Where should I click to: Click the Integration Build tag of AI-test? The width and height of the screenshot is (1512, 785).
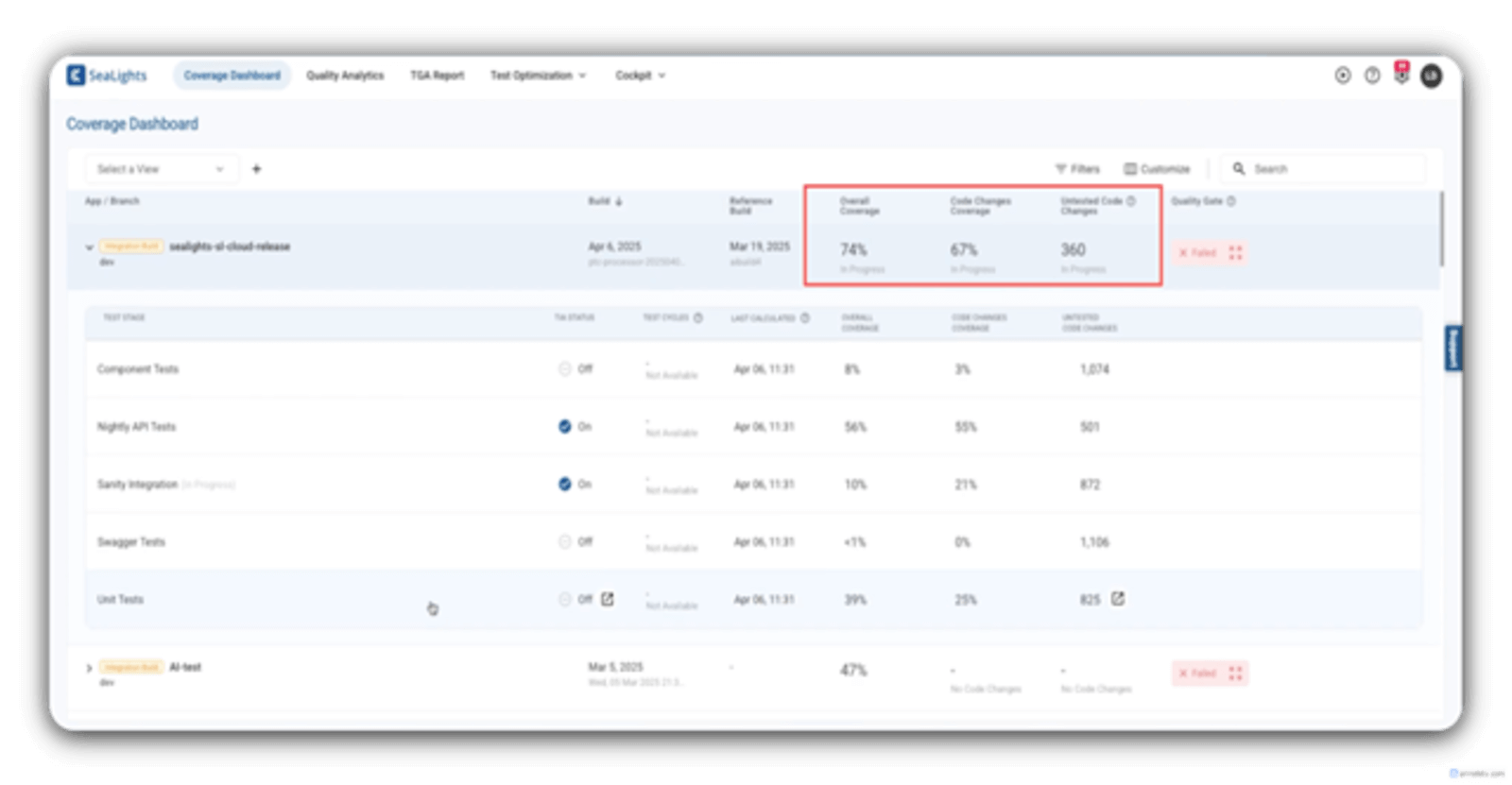(x=131, y=667)
